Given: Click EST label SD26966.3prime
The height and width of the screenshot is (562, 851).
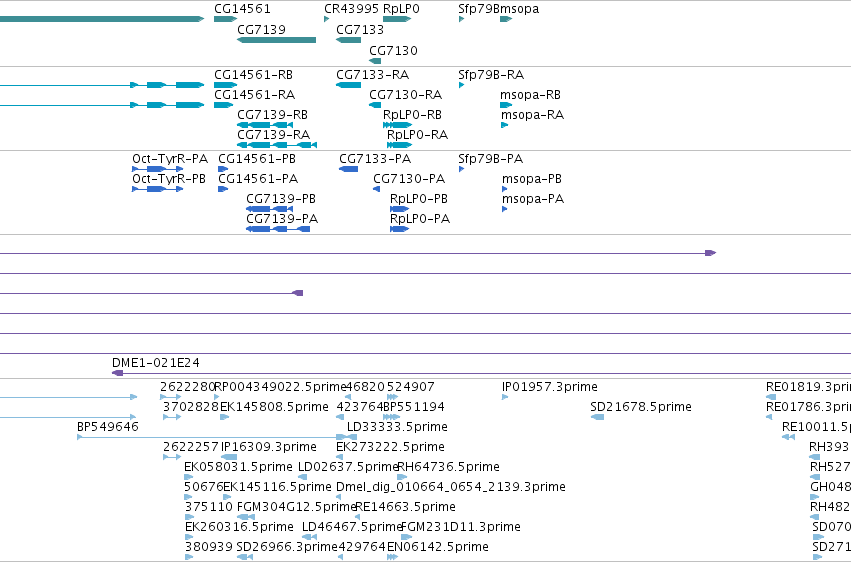Looking at the screenshot, I should point(287,547).
